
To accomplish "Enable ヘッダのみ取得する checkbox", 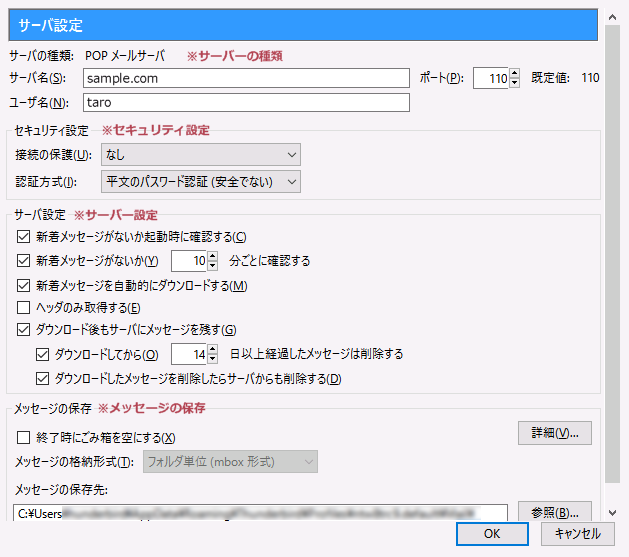I will [x=25, y=307].
